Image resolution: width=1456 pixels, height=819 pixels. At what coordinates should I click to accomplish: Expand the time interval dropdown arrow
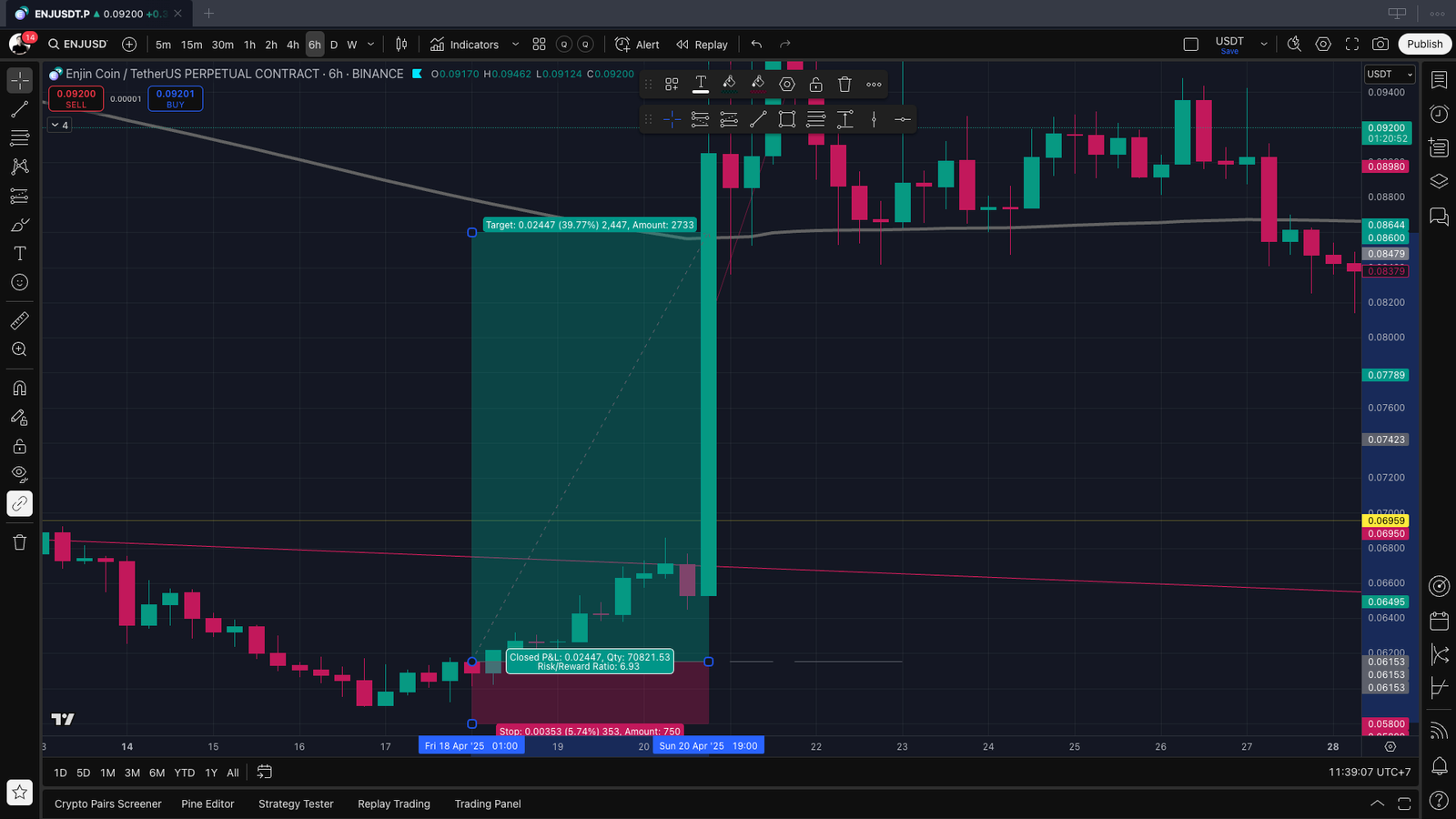coord(370,44)
